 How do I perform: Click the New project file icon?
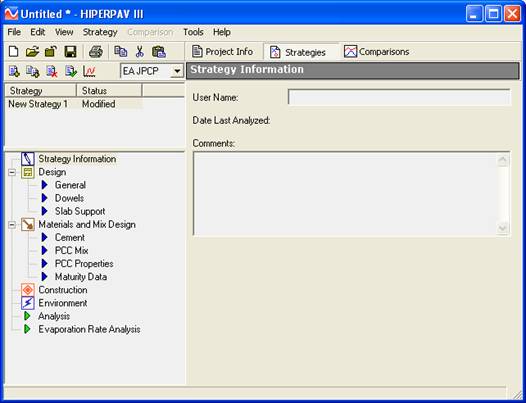tap(13, 52)
